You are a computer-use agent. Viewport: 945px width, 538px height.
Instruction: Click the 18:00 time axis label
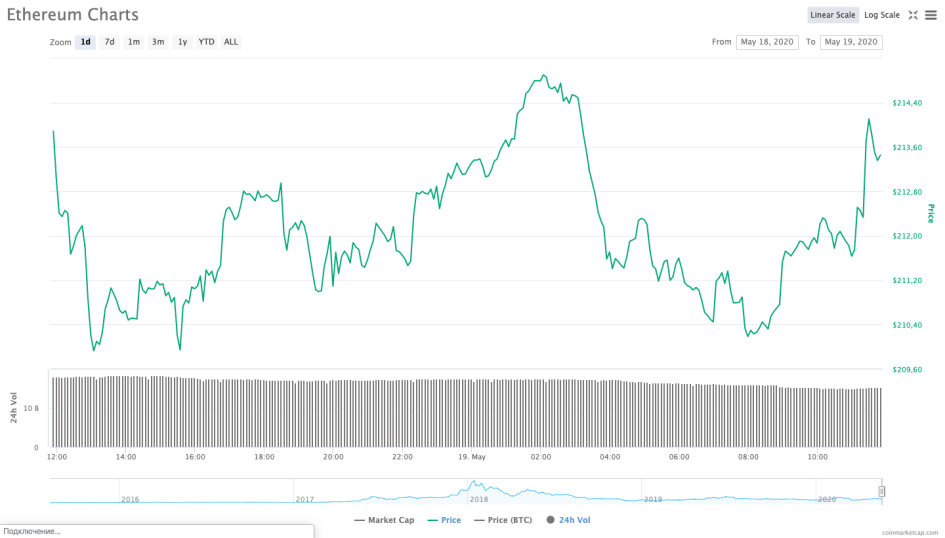click(x=264, y=457)
